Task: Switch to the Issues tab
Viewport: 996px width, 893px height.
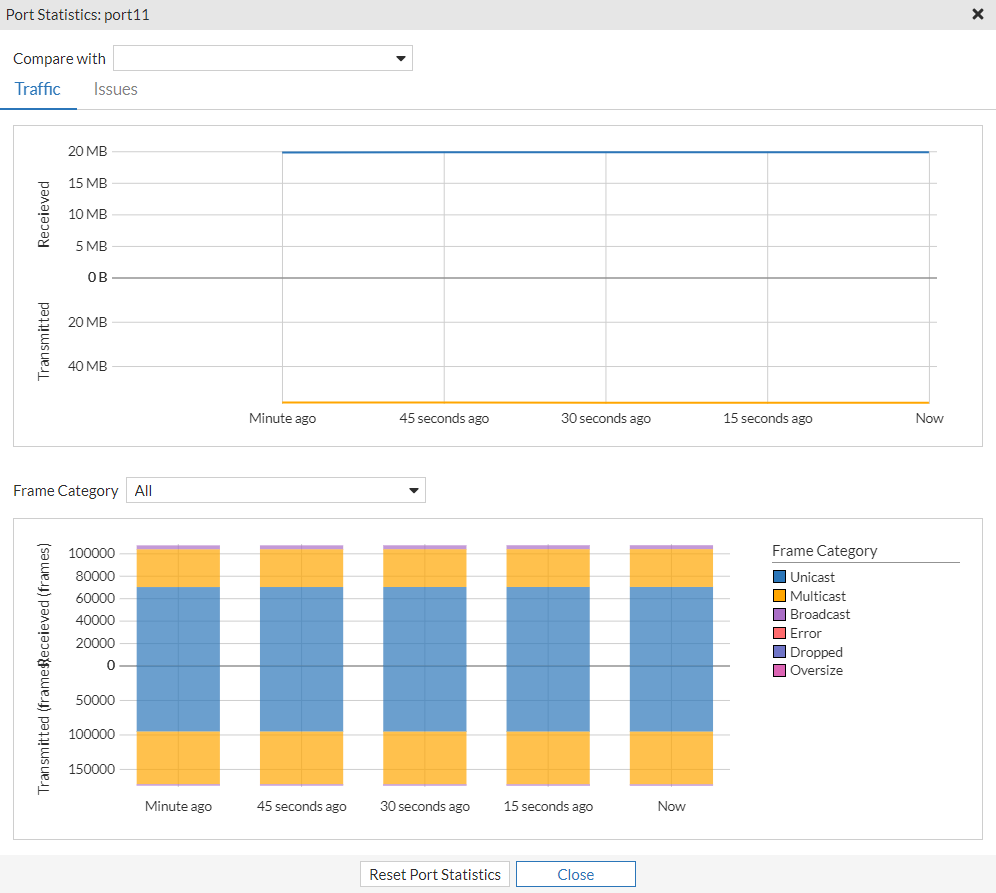Action: click(x=116, y=89)
